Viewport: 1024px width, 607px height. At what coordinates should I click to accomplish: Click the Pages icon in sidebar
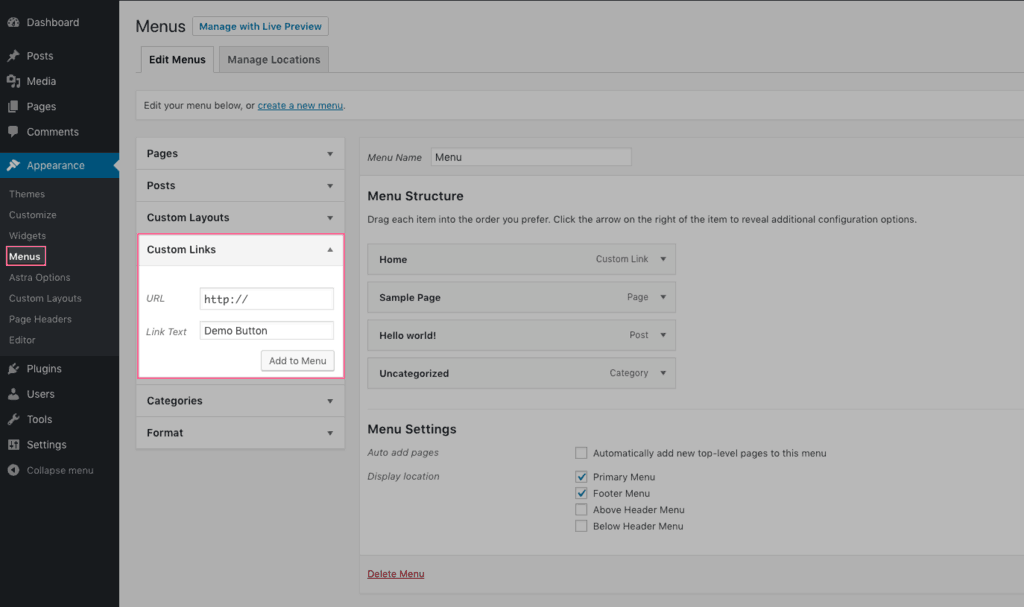coord(13,107)
